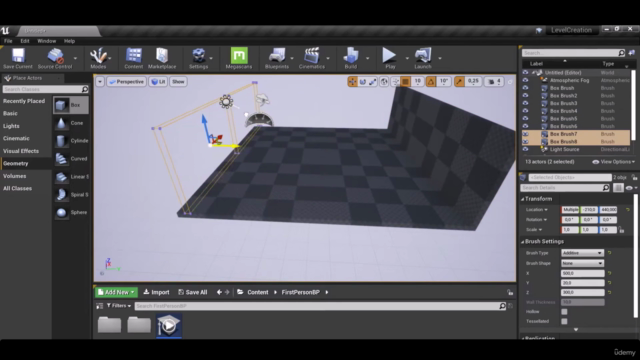Screen dimensions: 640x360
Task: Click the Import button
Action: [x=156, y=292]
